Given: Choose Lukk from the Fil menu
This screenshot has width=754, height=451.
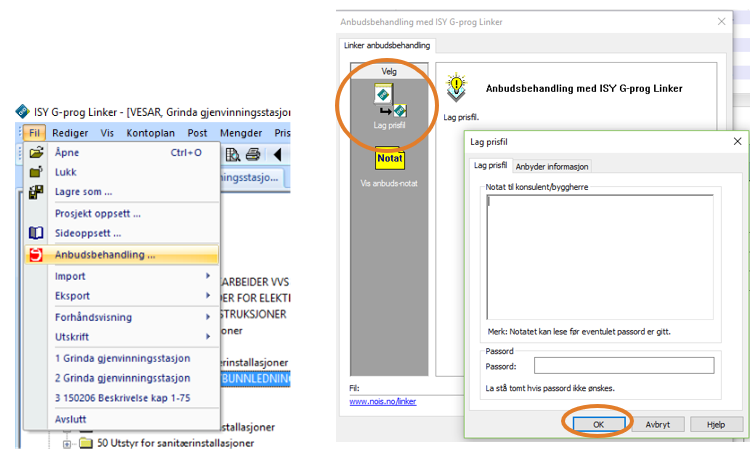Looking at the screenshot, I should 122,172.
